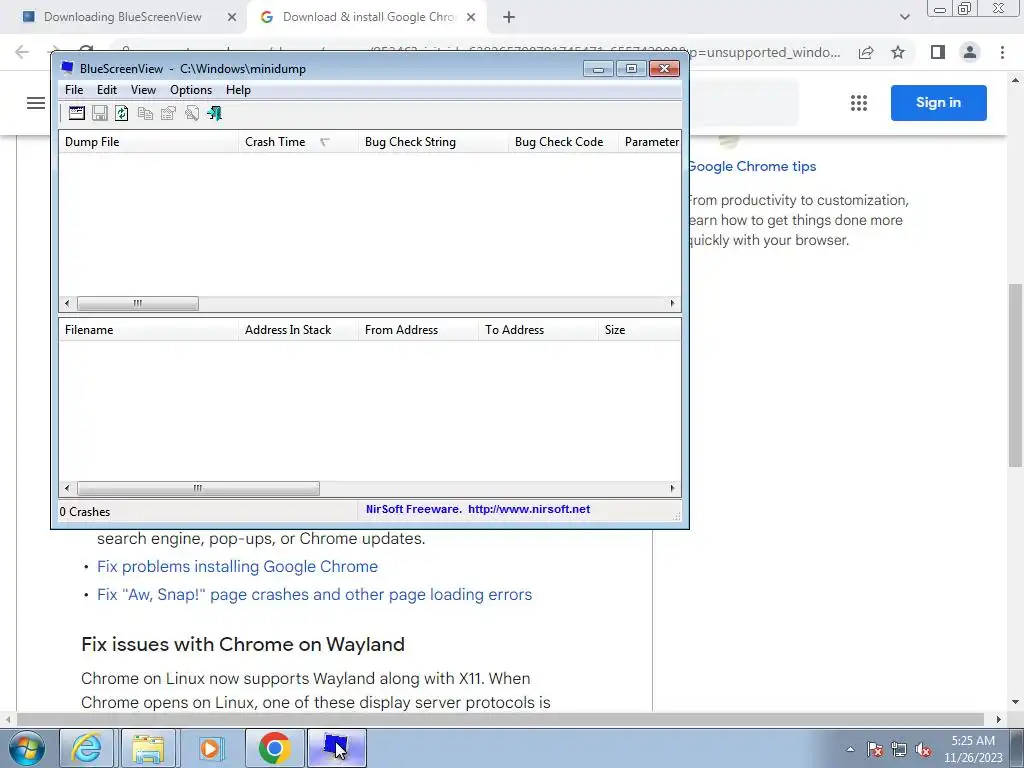Open Windows Explorer folder taskbar icon
The image size is (1024, 768).
pyautogui.click(x=148, y=748)
